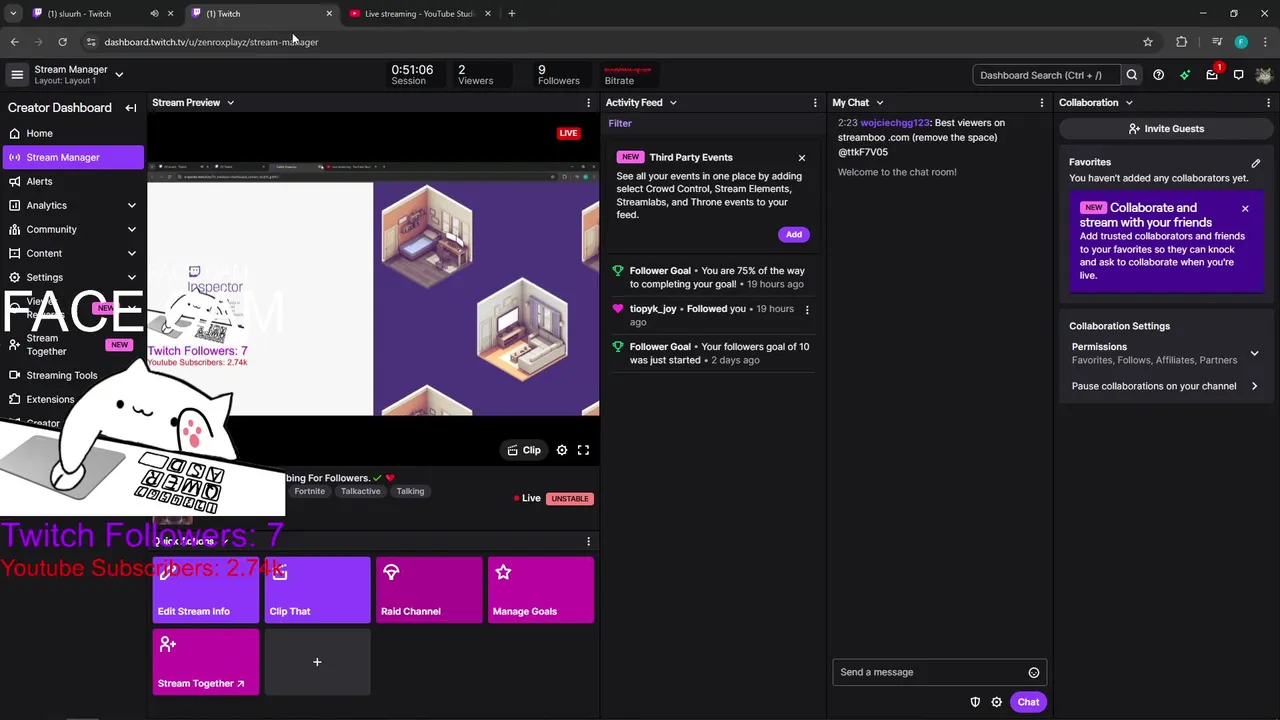Enter fullscreen on stream preview

click(583, 450)
